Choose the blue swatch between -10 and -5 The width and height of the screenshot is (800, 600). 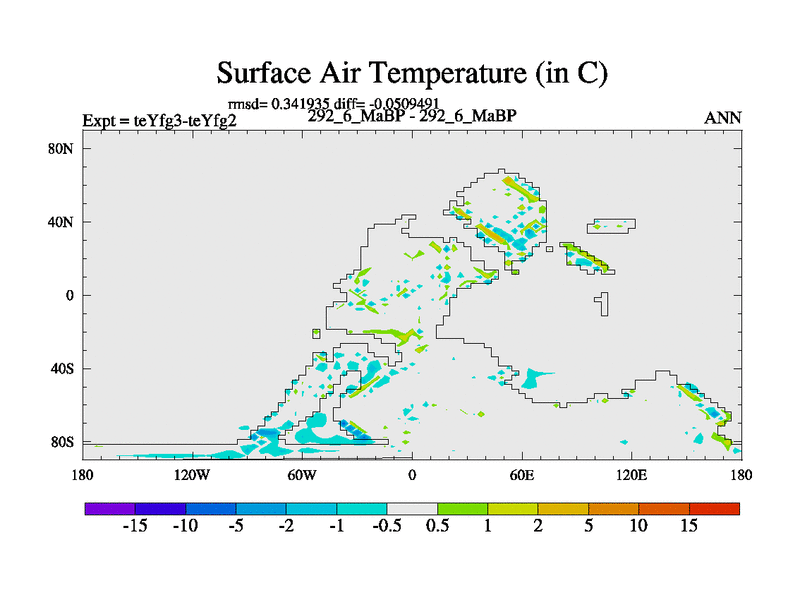[210, 508]
